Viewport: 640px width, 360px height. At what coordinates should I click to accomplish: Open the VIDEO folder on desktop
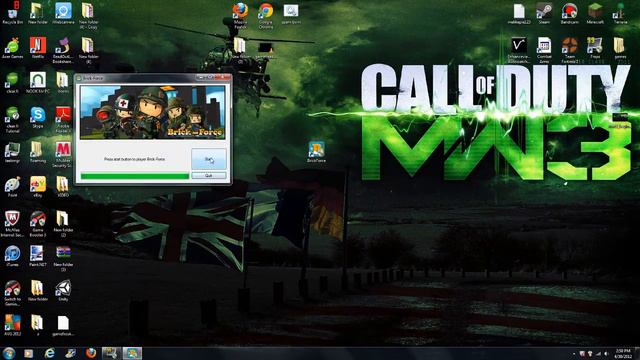click(x=63, y=187)
